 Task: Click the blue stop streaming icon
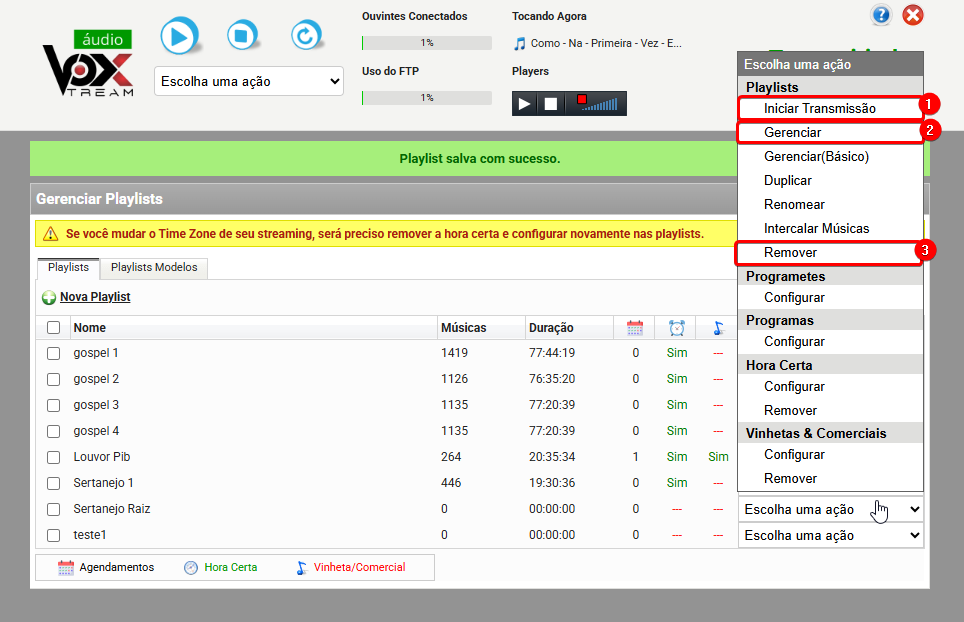click(x=241, y=37)
